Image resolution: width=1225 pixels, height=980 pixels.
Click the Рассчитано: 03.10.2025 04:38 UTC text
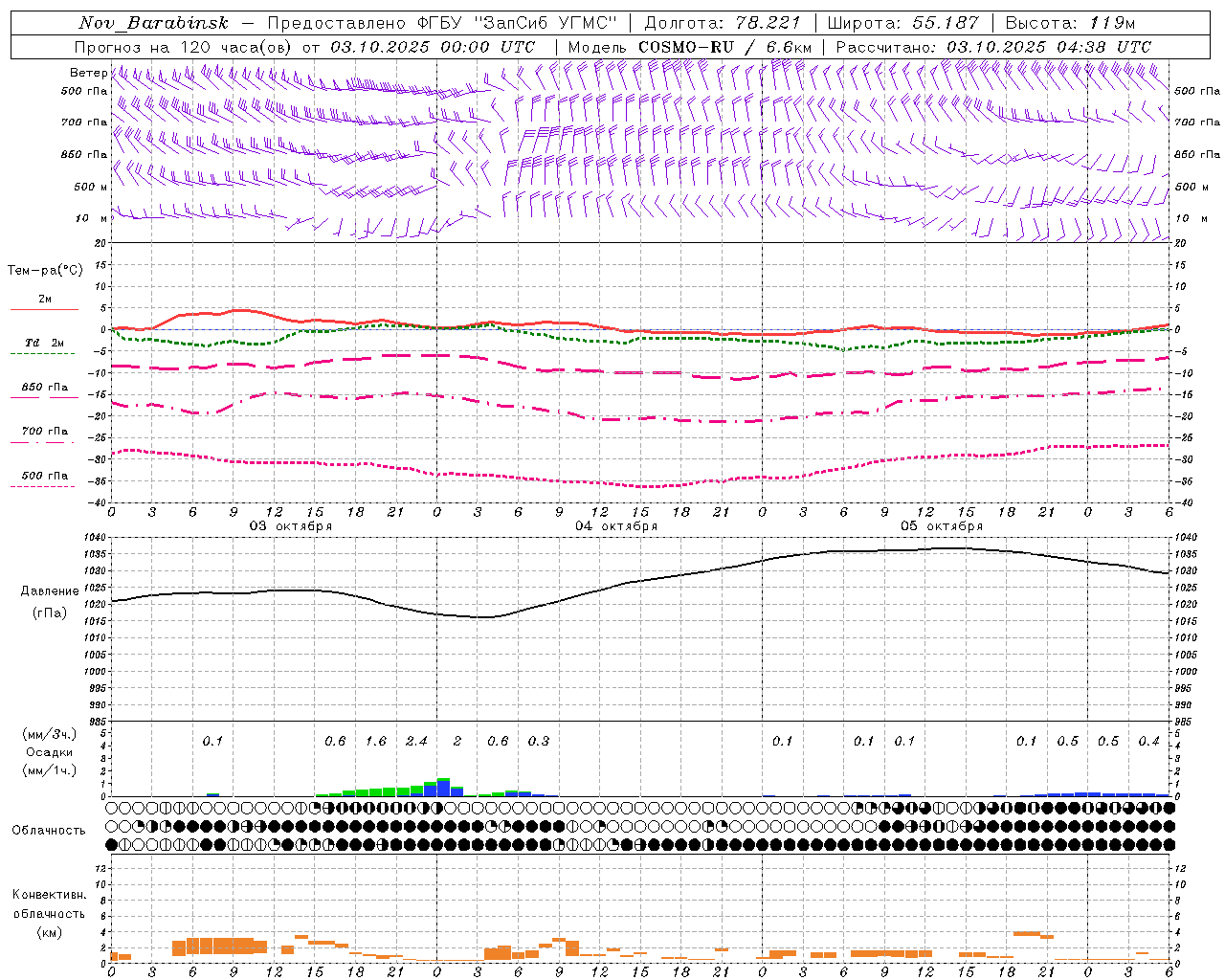(x=993, y=47)
